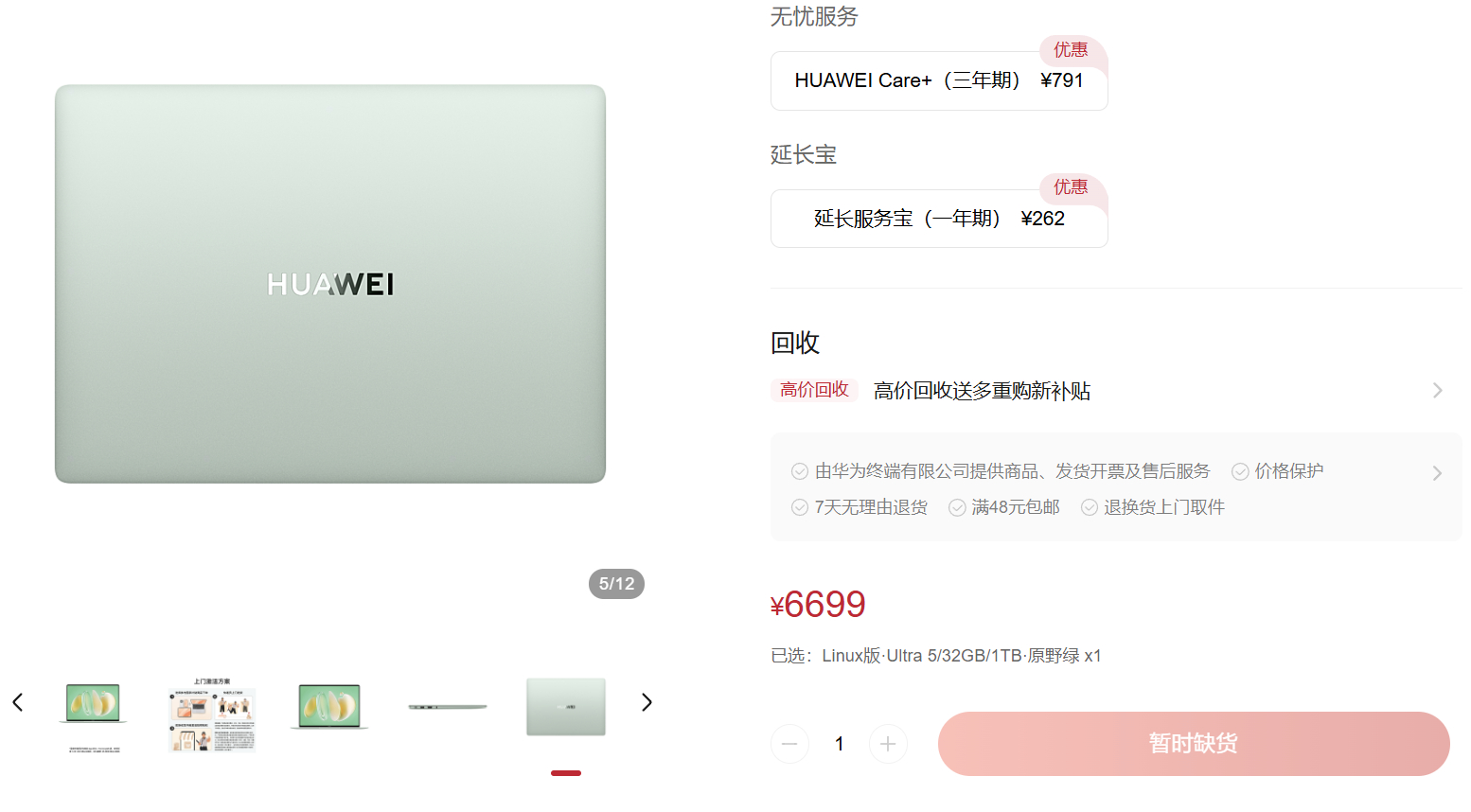
Task: Click checkmark icon beside 7天无理由退货
Action: (x=800, y=507)
